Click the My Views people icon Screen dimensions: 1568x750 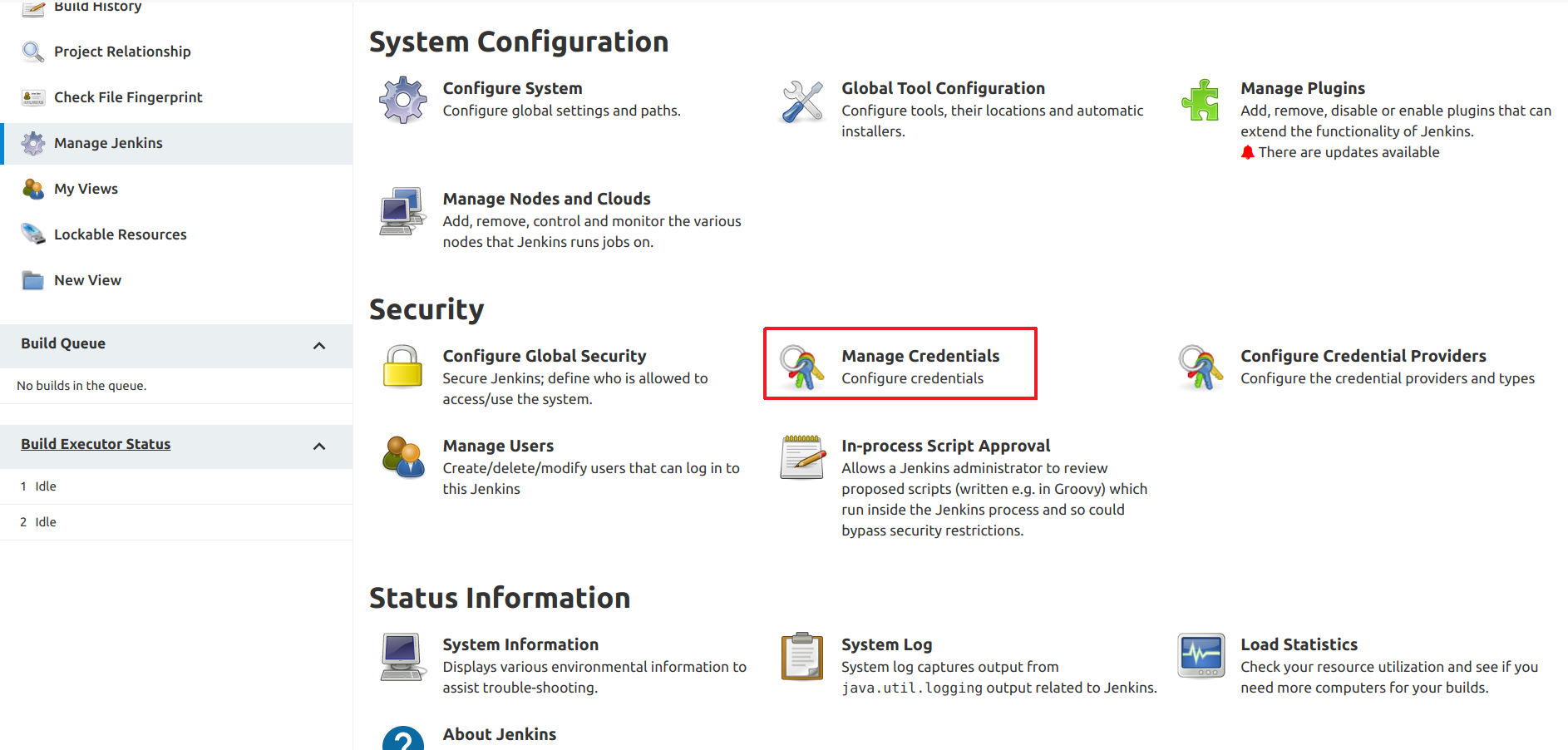click(x=33, y=189)
